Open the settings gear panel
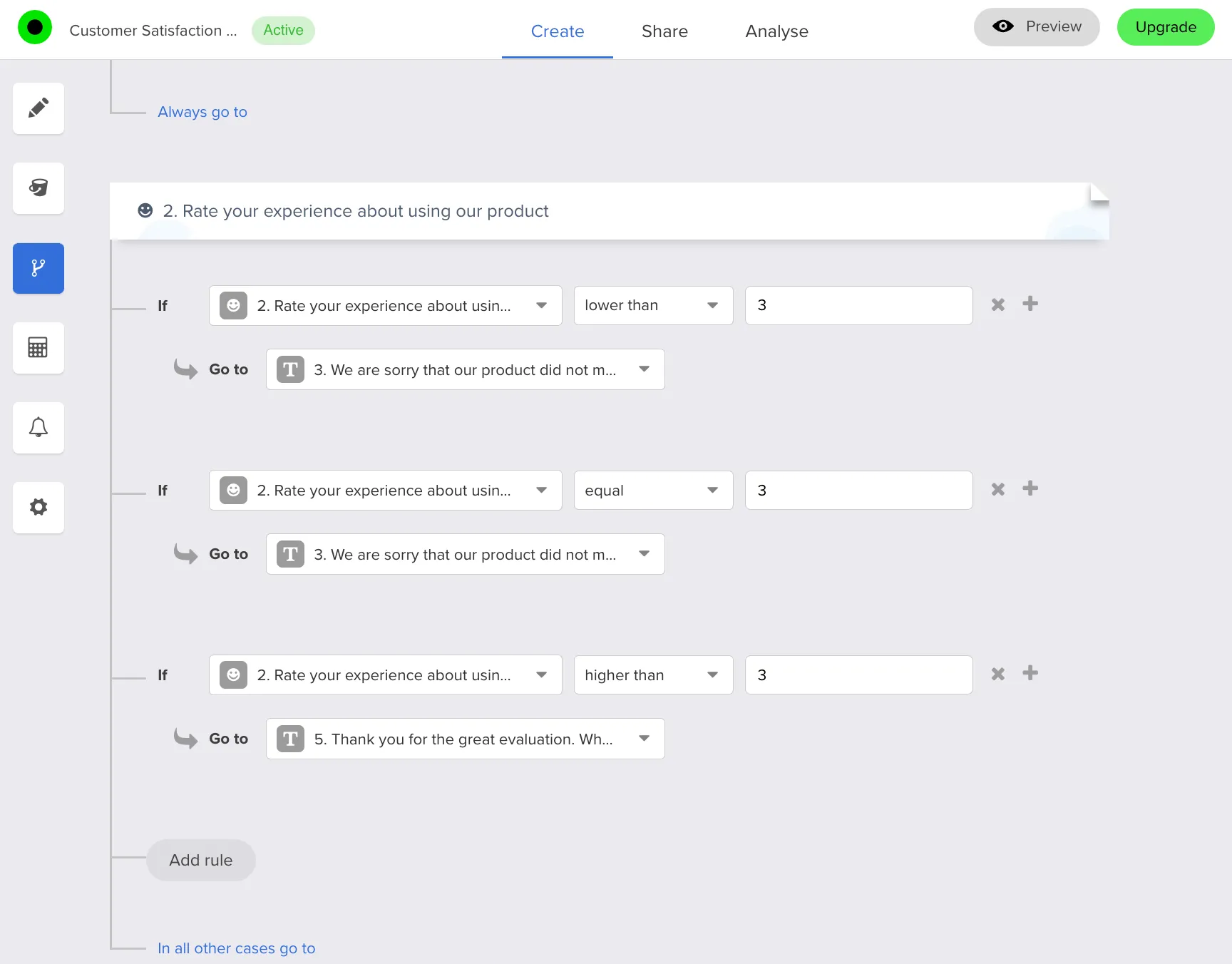Screen dimensions: 1232x964 point(38,508)
